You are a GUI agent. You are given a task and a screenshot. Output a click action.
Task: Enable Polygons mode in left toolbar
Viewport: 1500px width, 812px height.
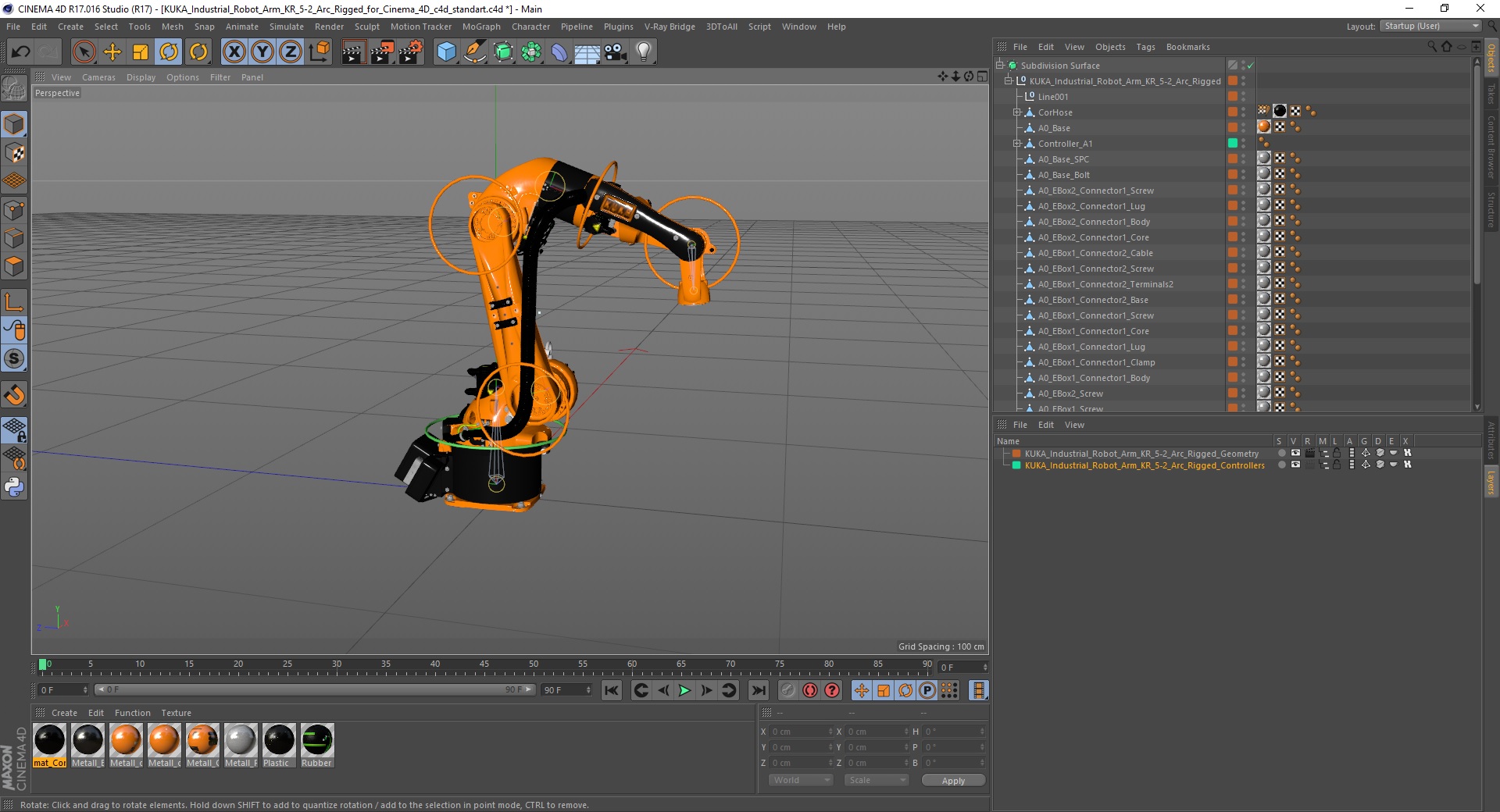coord(14,267)
